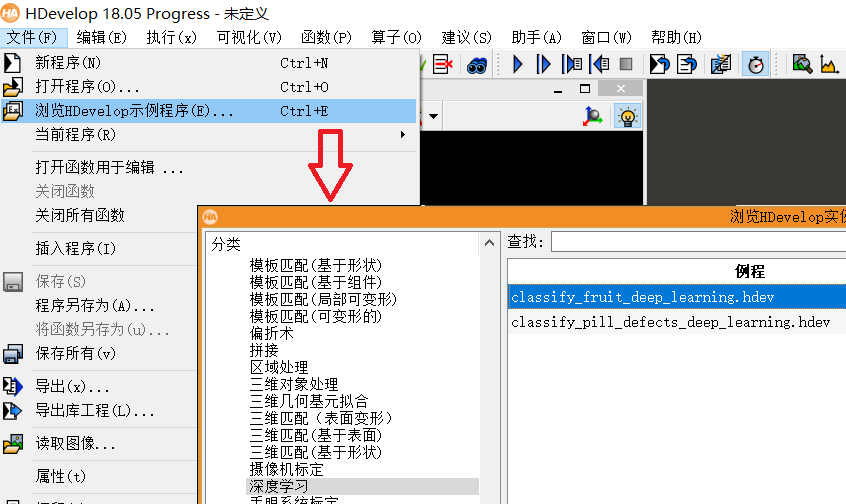The width and height of the screenshot is (846, 504).
Task: Click the Step Out of procedure icon
Action: 599,64
